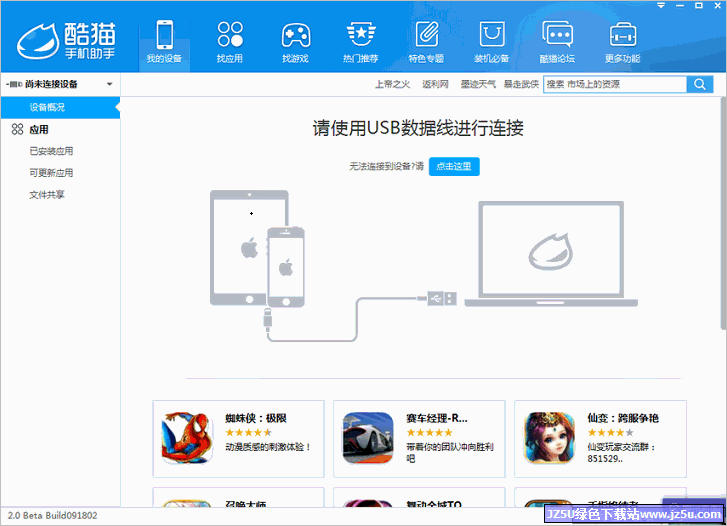Open 可更新应用 in the sidebar

pyautogui.click(x=51, y=173)
